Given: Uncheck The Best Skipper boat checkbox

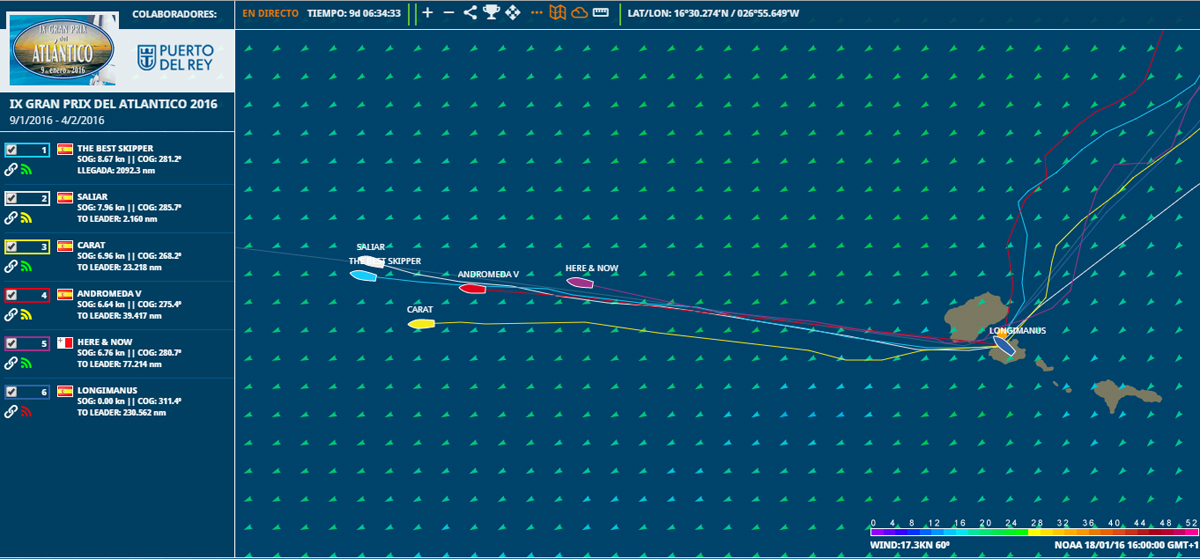Looking at the screenshot, I should pos(11,150).
